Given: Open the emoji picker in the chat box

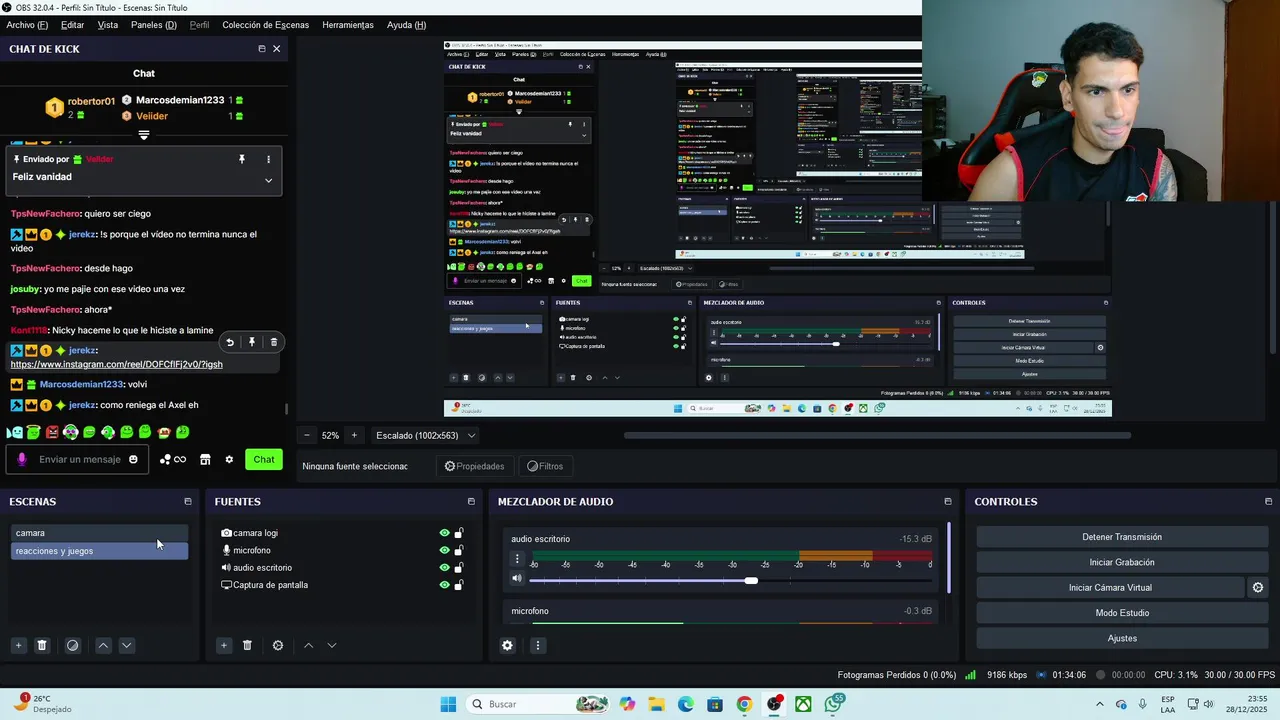Looking at the screenshot, I should tap(133, 459).
